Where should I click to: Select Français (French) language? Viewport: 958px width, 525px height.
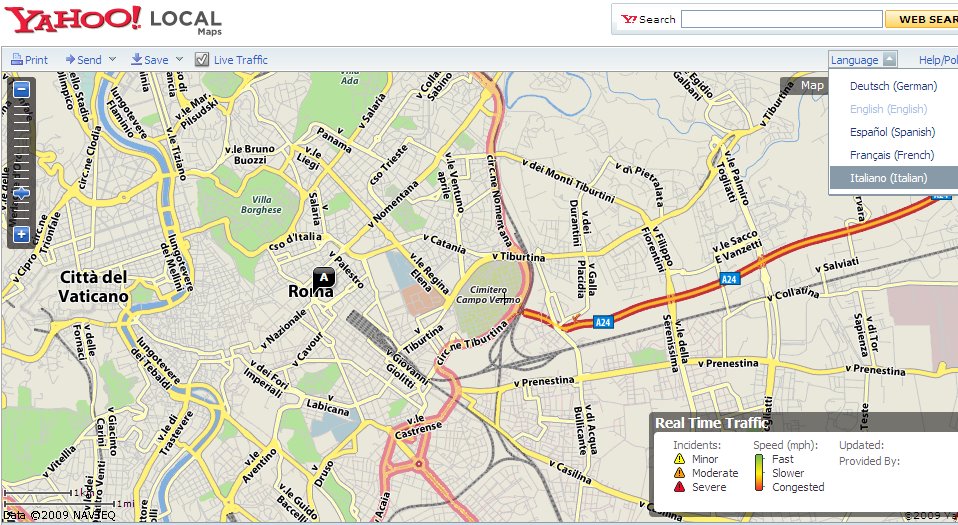click(x=893, y=155)
